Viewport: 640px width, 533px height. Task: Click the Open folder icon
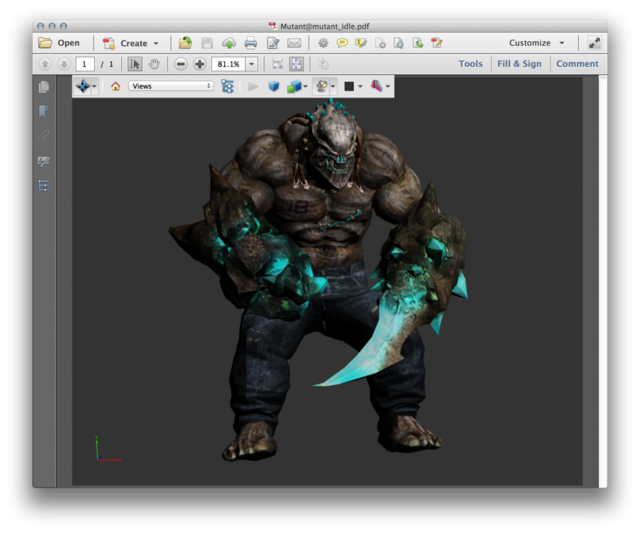point(45,43)
